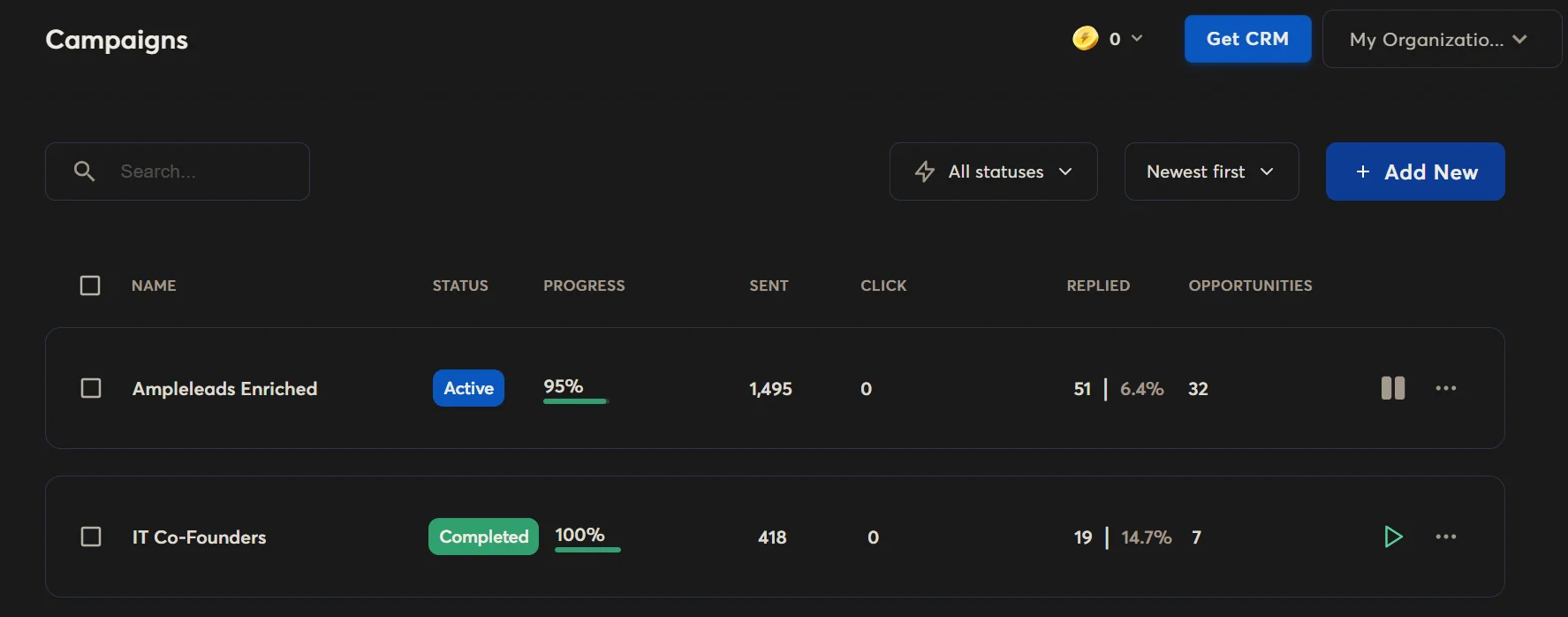Check the Ampleleads Enriched row checkbox
Image resolution: width=1568 pixels, height=617 pixels.
click(x=91, y=388)
